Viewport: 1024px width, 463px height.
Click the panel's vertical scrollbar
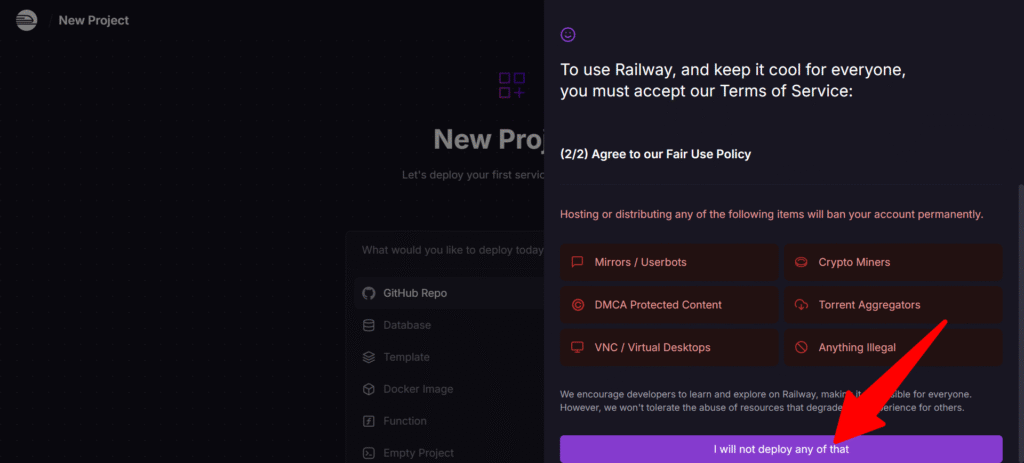point(1019,327)
